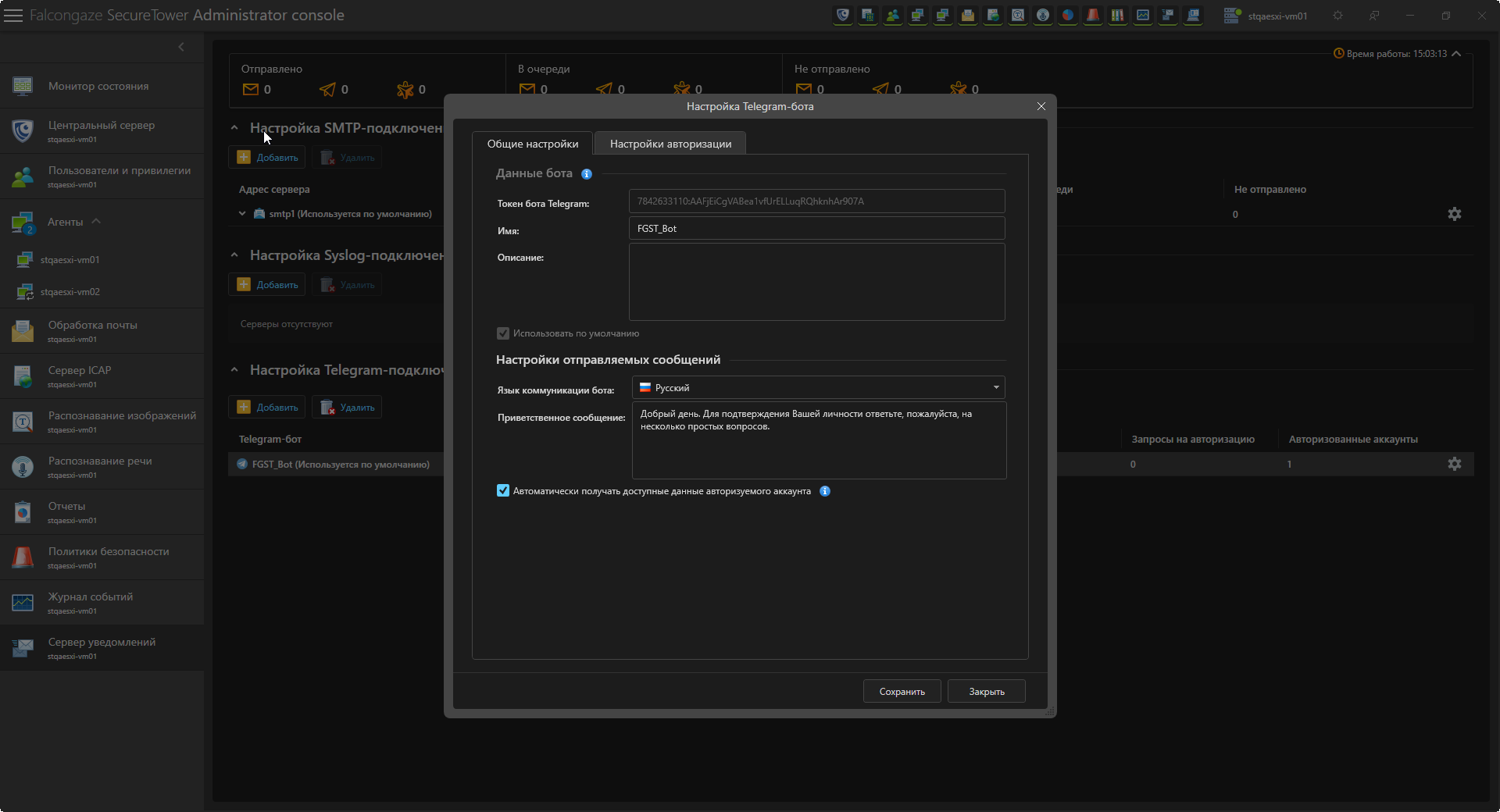Click the Имя field containing FGST_Bot
1500x812 pixels.
pos(816,228)
